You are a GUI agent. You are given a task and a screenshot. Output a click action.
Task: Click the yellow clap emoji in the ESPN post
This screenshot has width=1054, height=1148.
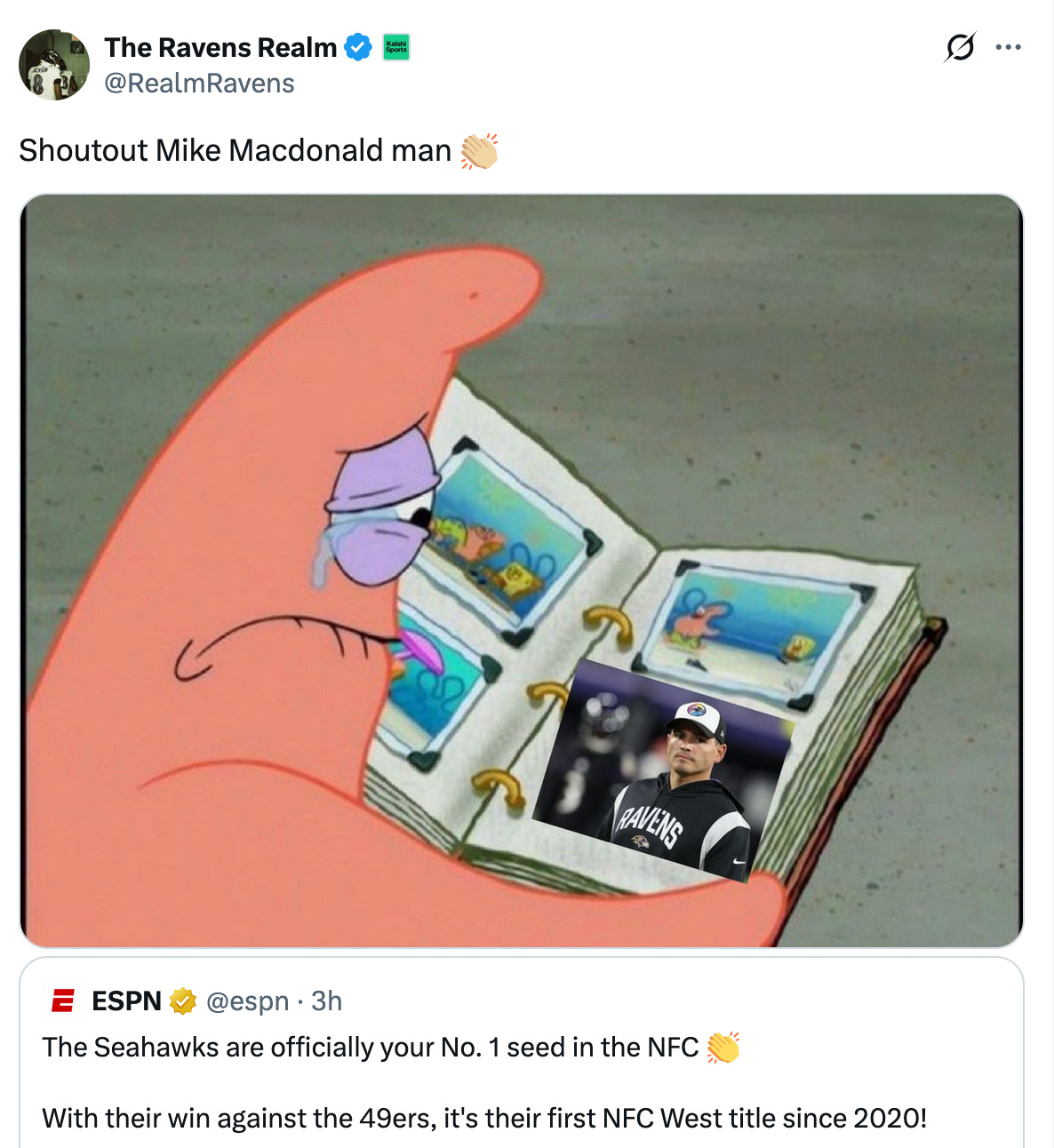click(723, 1048)
